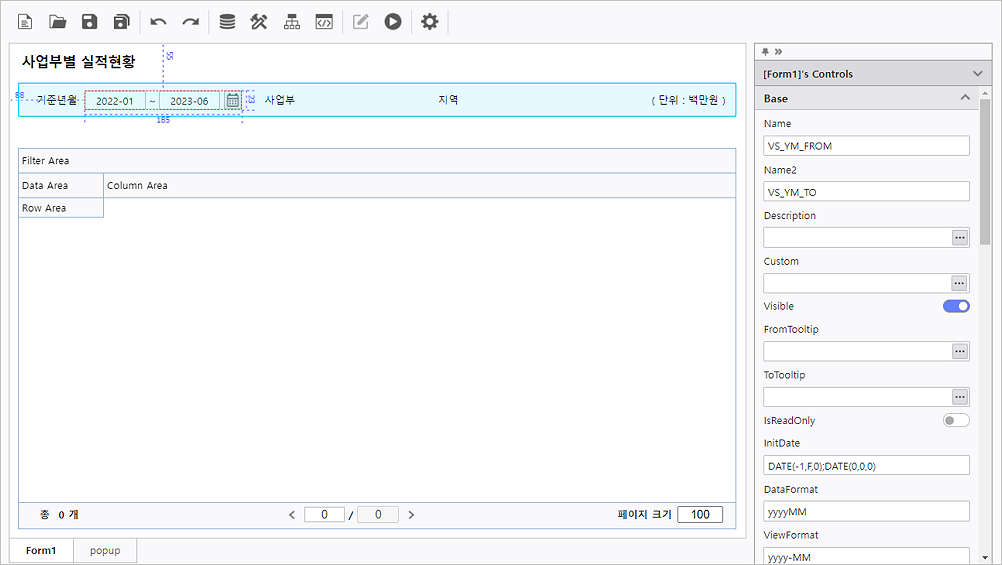Select the Form1 tab
1002x565 pixels.
(x=41, y=551)
